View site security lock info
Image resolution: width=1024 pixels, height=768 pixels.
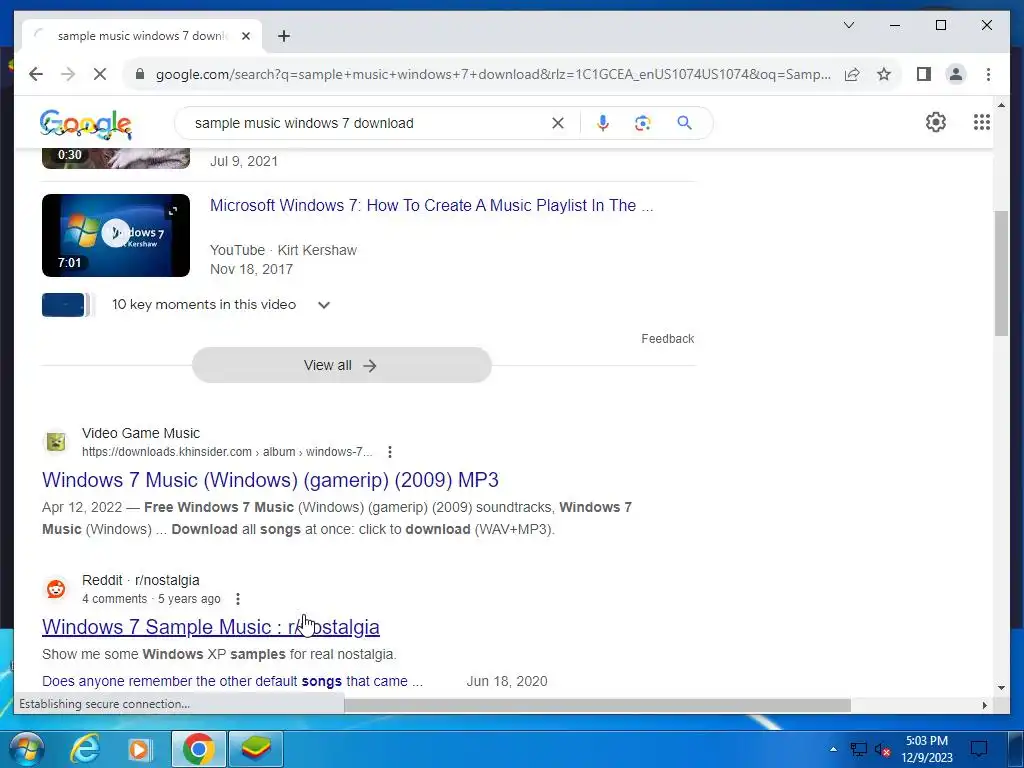pos(139,74)
